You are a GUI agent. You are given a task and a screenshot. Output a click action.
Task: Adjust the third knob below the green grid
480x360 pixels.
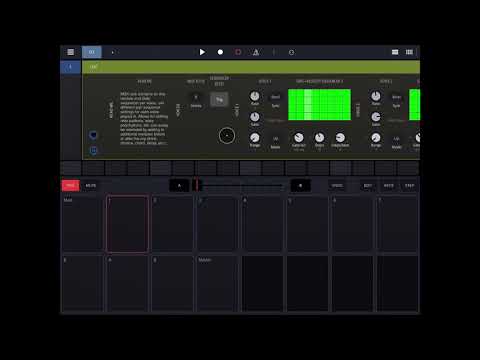point(340,137)
